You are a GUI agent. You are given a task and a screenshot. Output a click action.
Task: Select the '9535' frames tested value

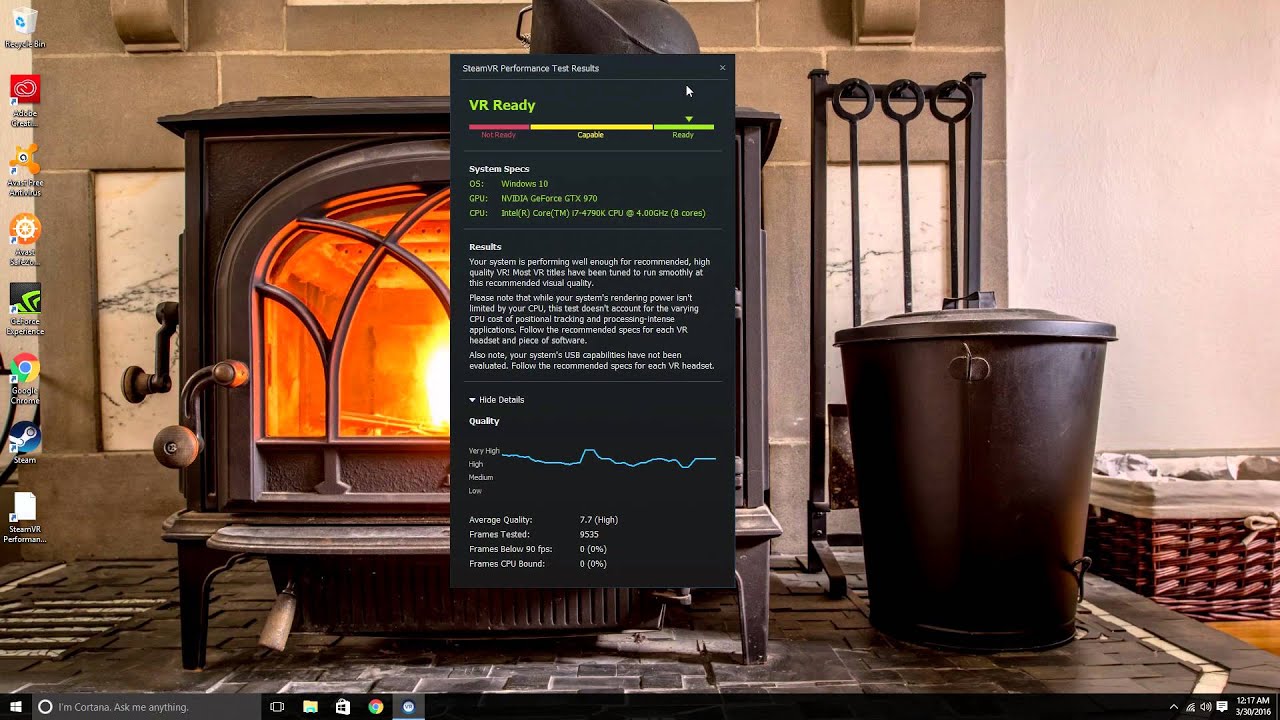tap(589, 535)
